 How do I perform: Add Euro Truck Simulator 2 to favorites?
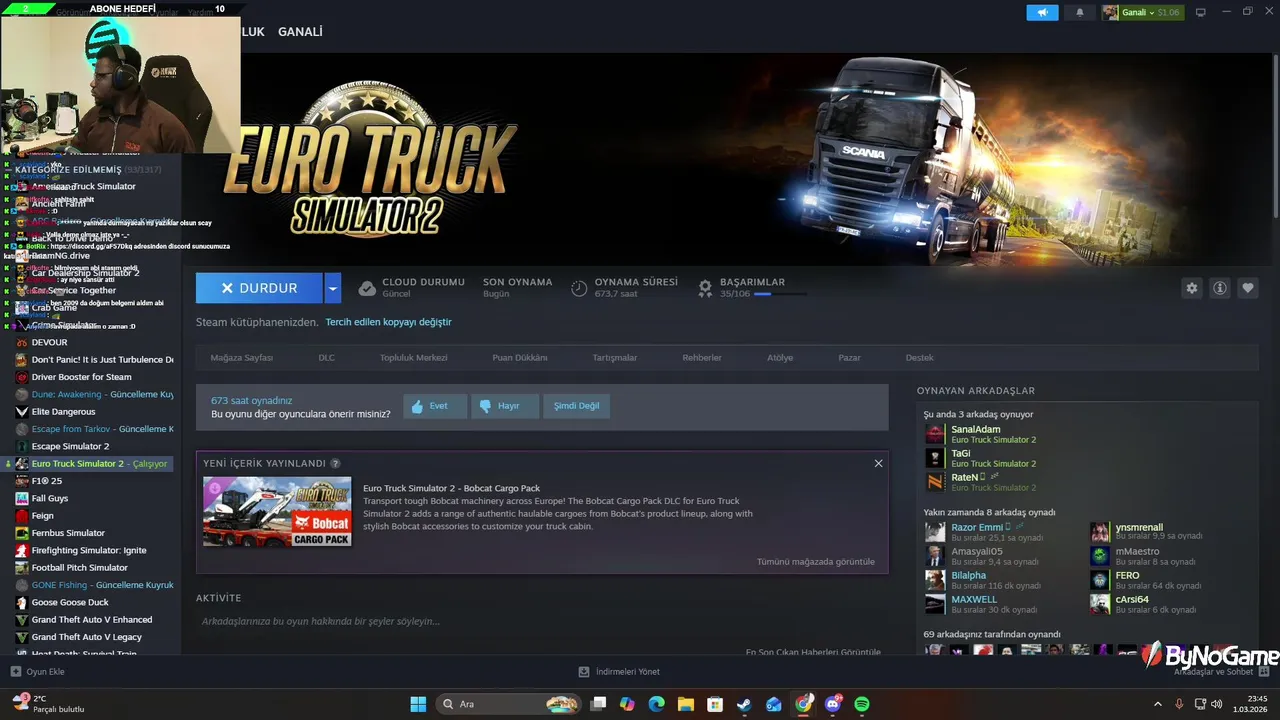tap(1248, 288)
